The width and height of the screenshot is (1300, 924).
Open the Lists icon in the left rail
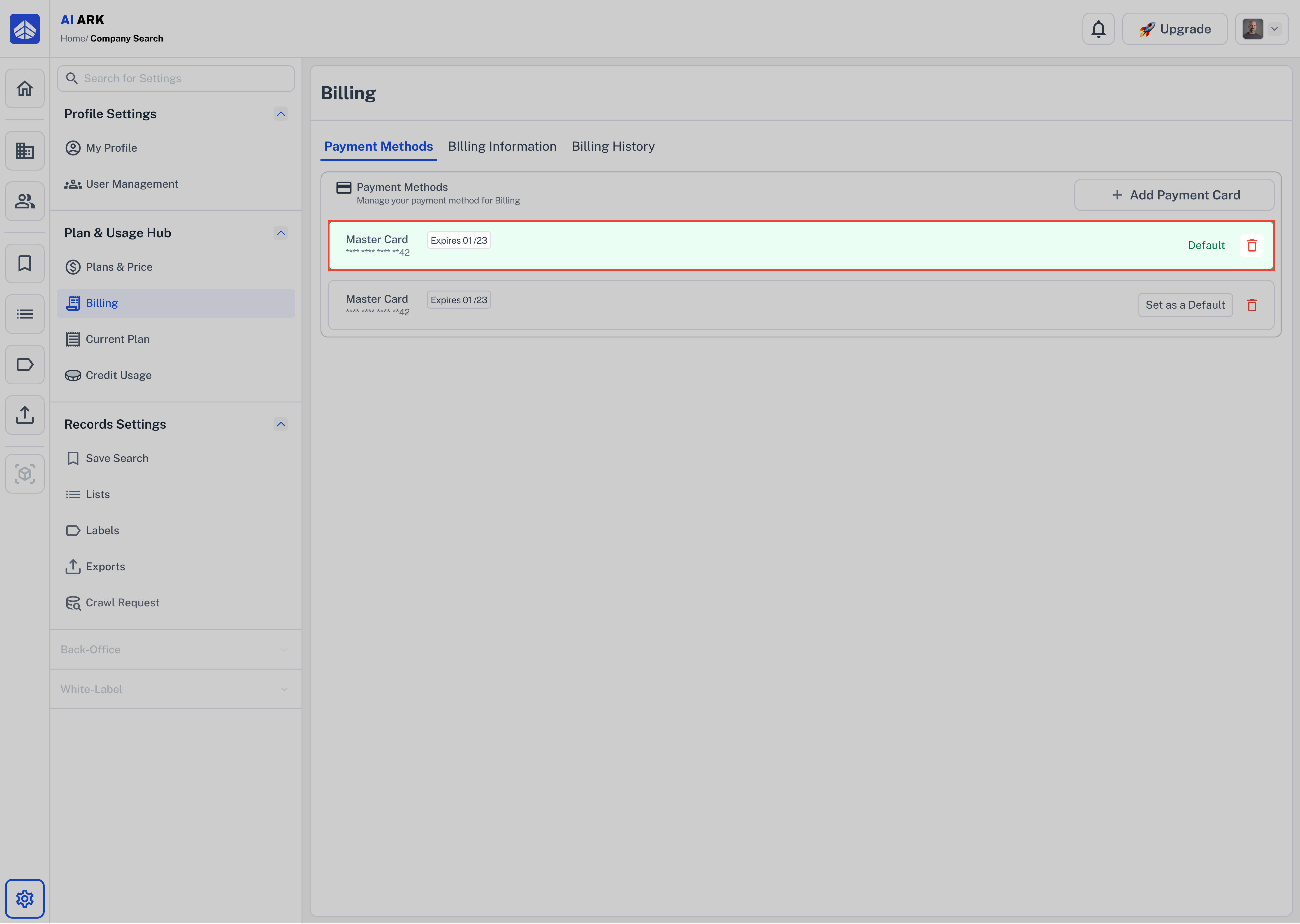click(x=24, y=314)
